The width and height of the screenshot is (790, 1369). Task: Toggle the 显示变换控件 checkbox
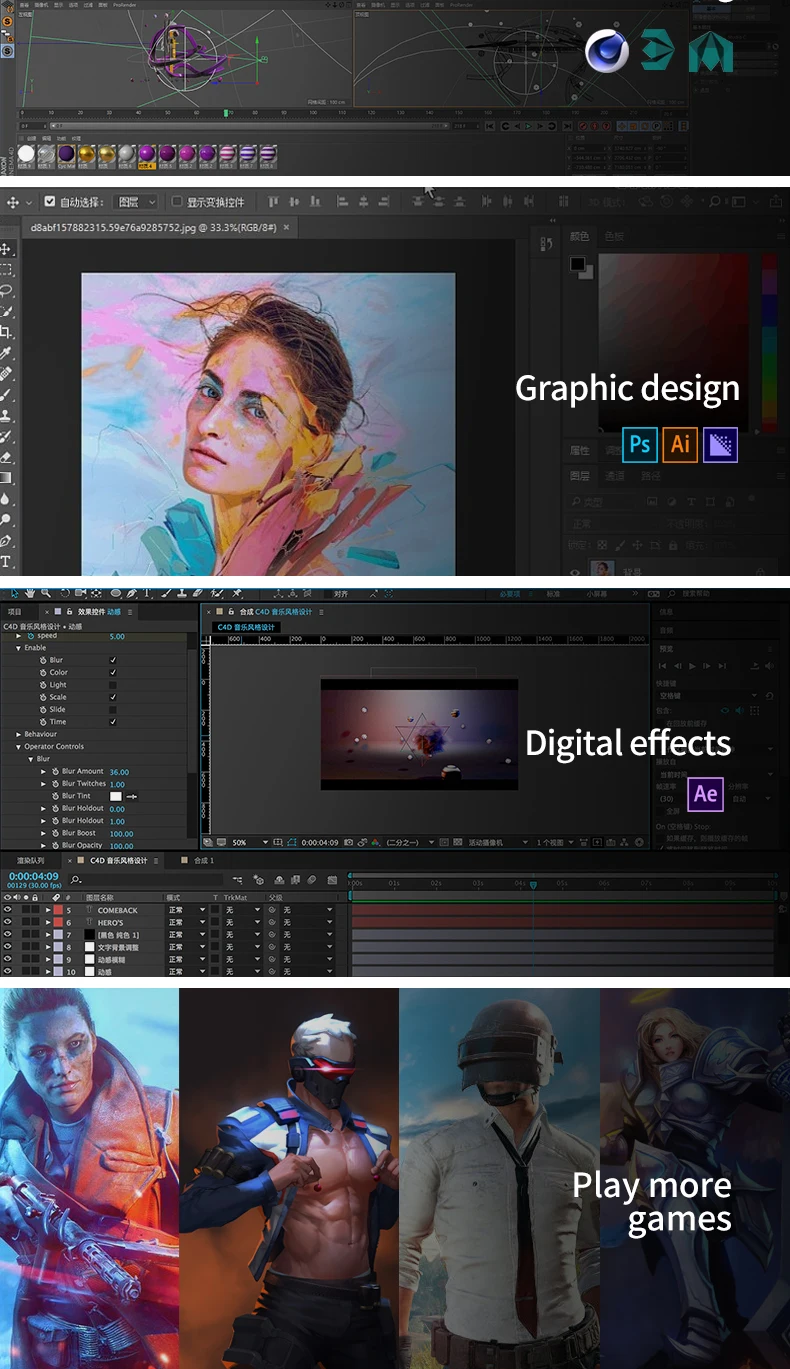pyautogui.click(x=177, y=201)
